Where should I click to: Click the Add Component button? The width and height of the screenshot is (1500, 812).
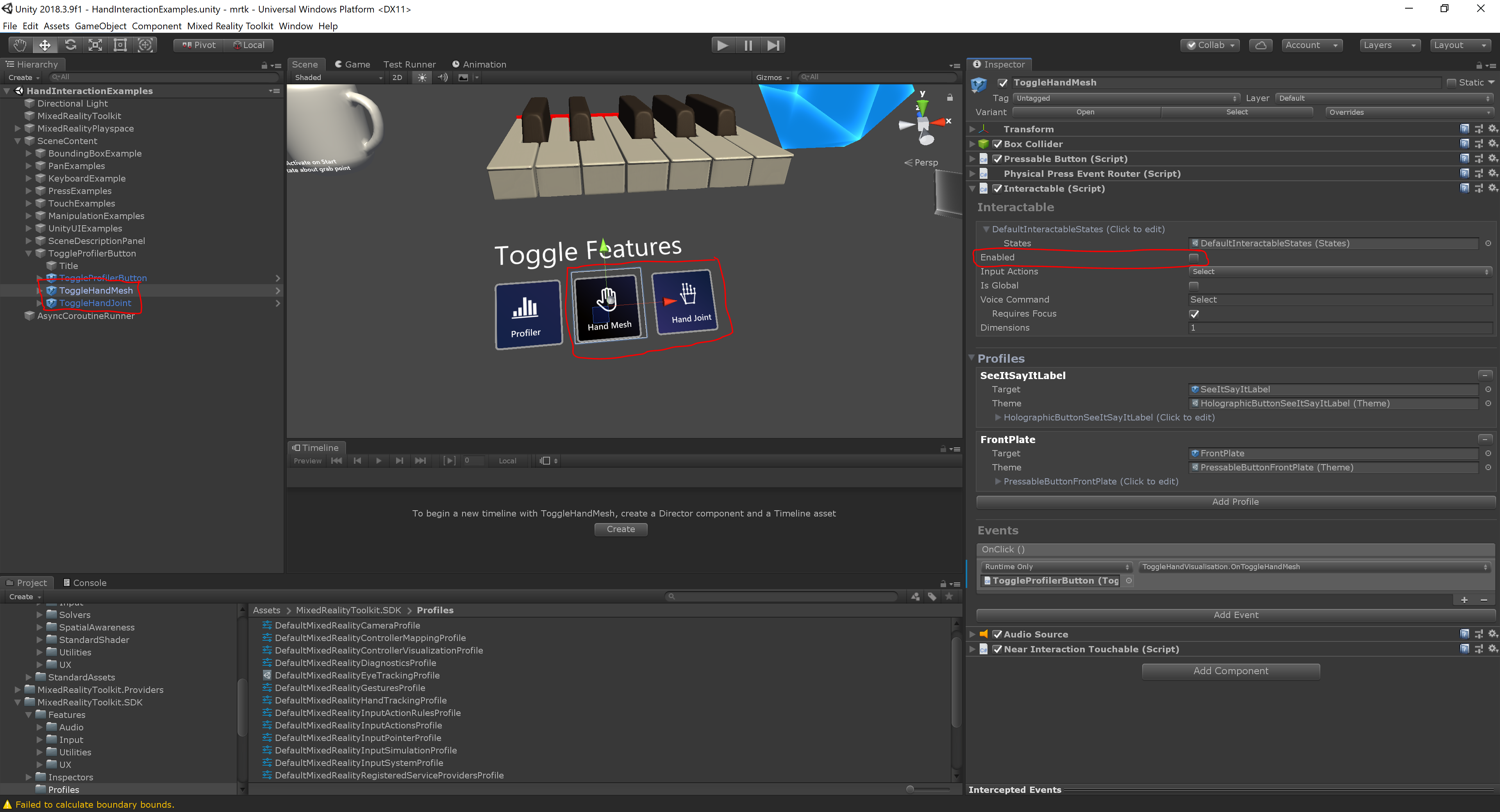pos(1230,671)
